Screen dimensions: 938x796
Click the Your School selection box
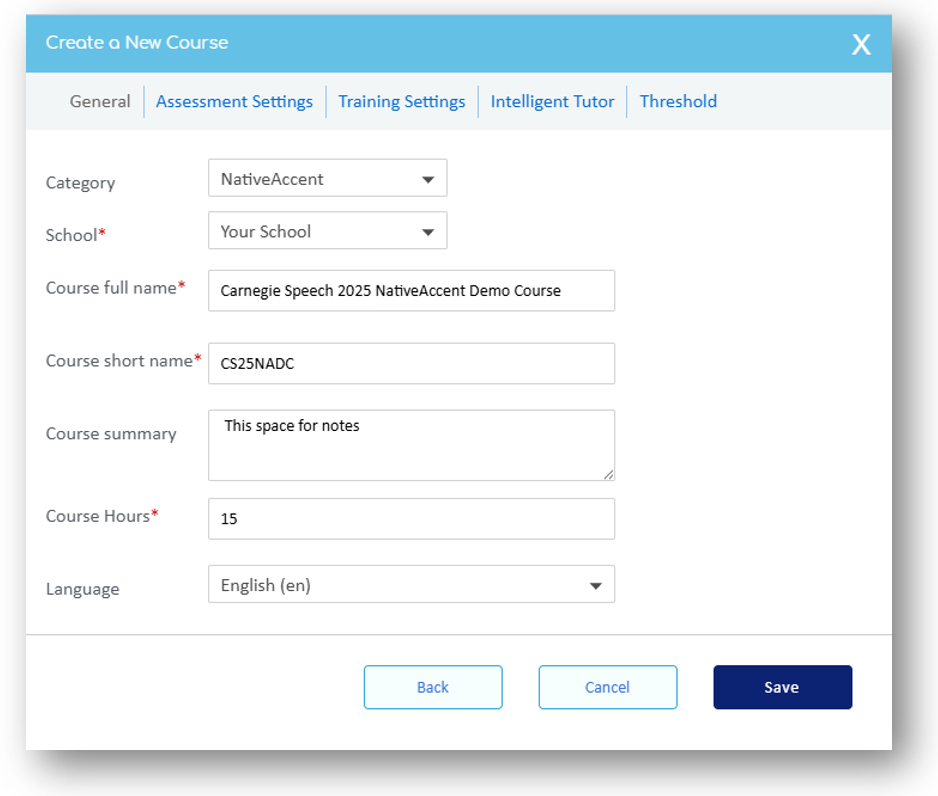click(x=310, y=231)
